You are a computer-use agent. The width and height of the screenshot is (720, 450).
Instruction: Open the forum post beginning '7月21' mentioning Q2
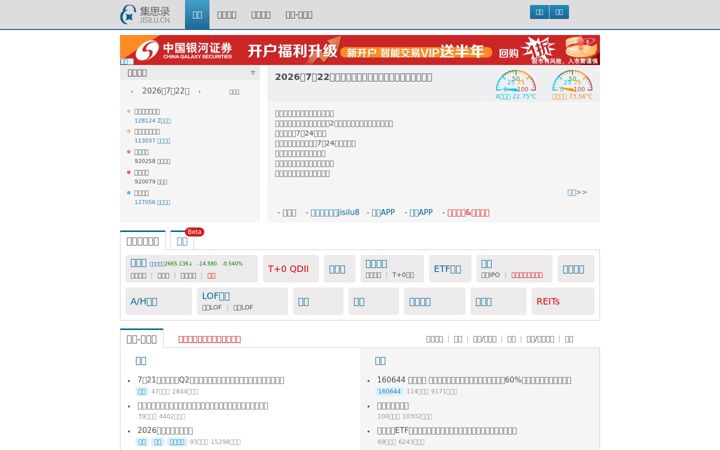(x=211, y=380)
